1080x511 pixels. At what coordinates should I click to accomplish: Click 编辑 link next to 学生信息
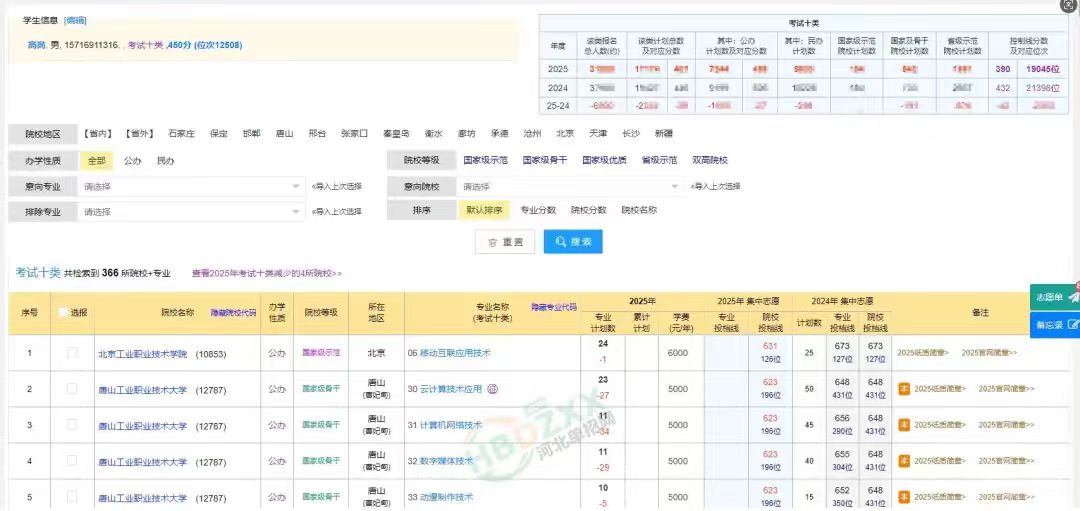75,21
